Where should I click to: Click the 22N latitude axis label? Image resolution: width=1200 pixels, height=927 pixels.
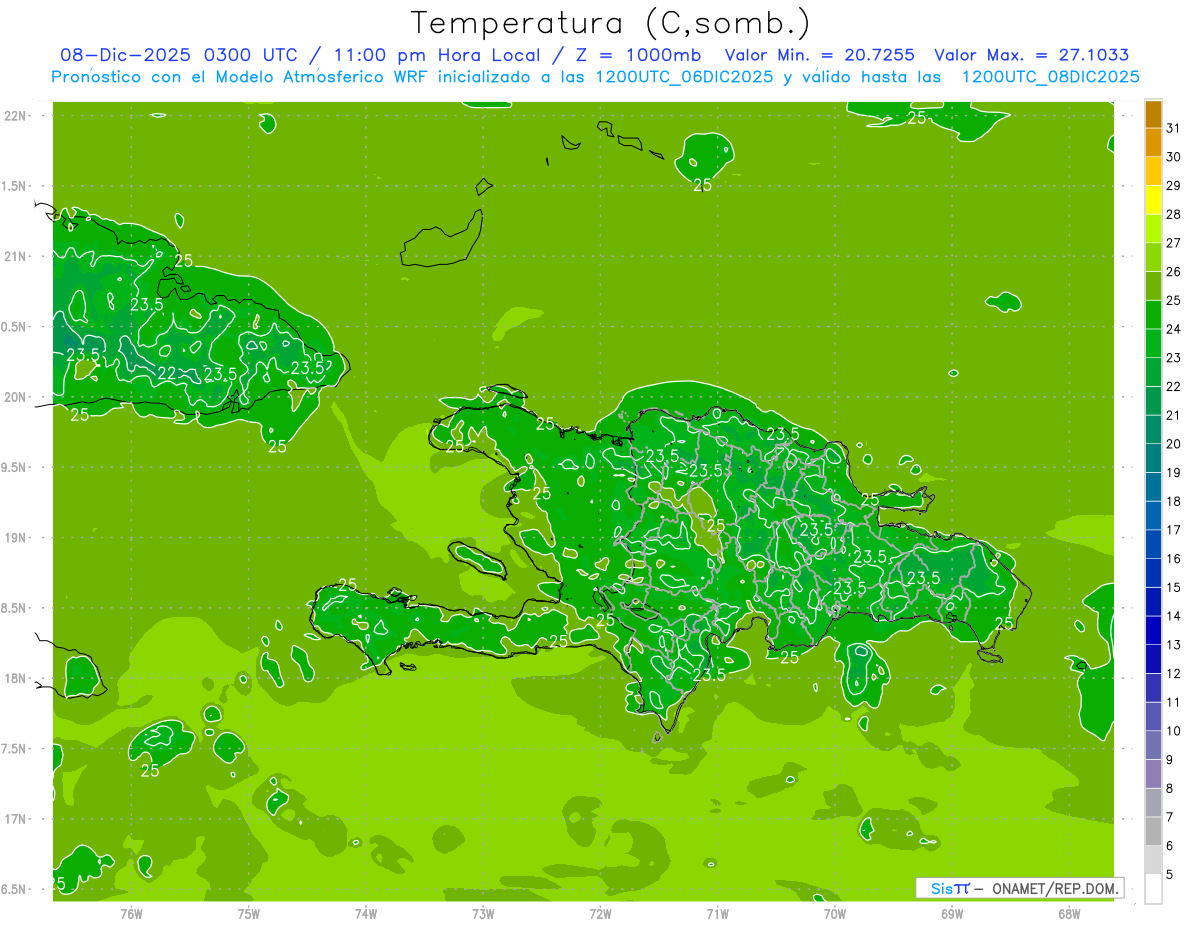(16, 116)
